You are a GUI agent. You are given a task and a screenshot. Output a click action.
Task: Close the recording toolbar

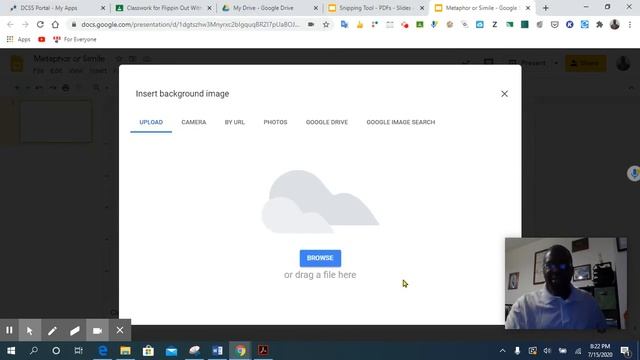click(120, 330)
